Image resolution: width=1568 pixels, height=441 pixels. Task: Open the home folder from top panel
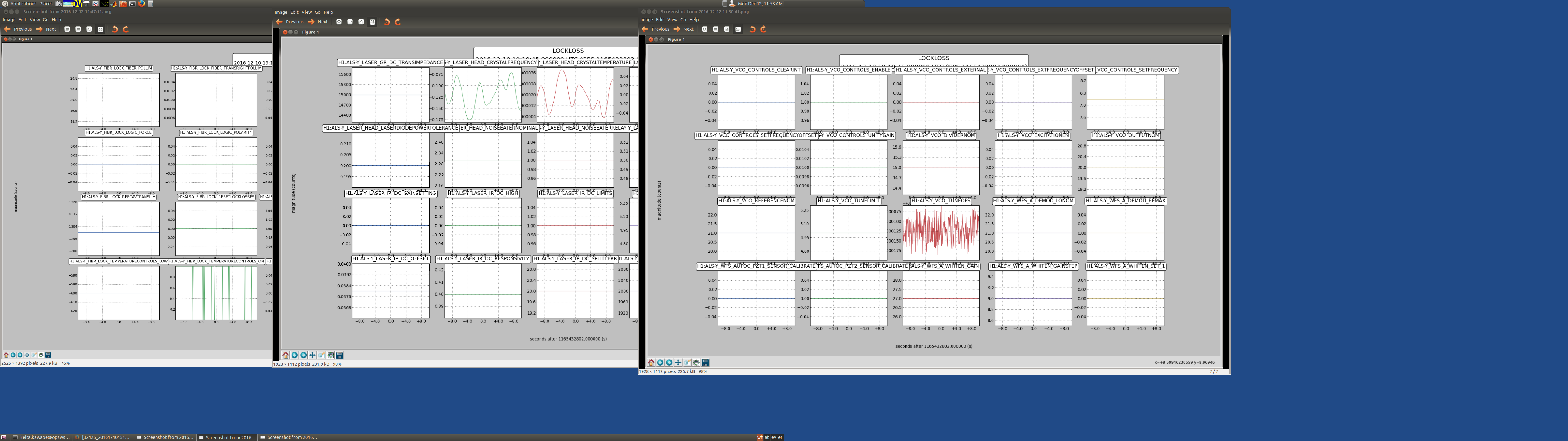coord(123,4)
